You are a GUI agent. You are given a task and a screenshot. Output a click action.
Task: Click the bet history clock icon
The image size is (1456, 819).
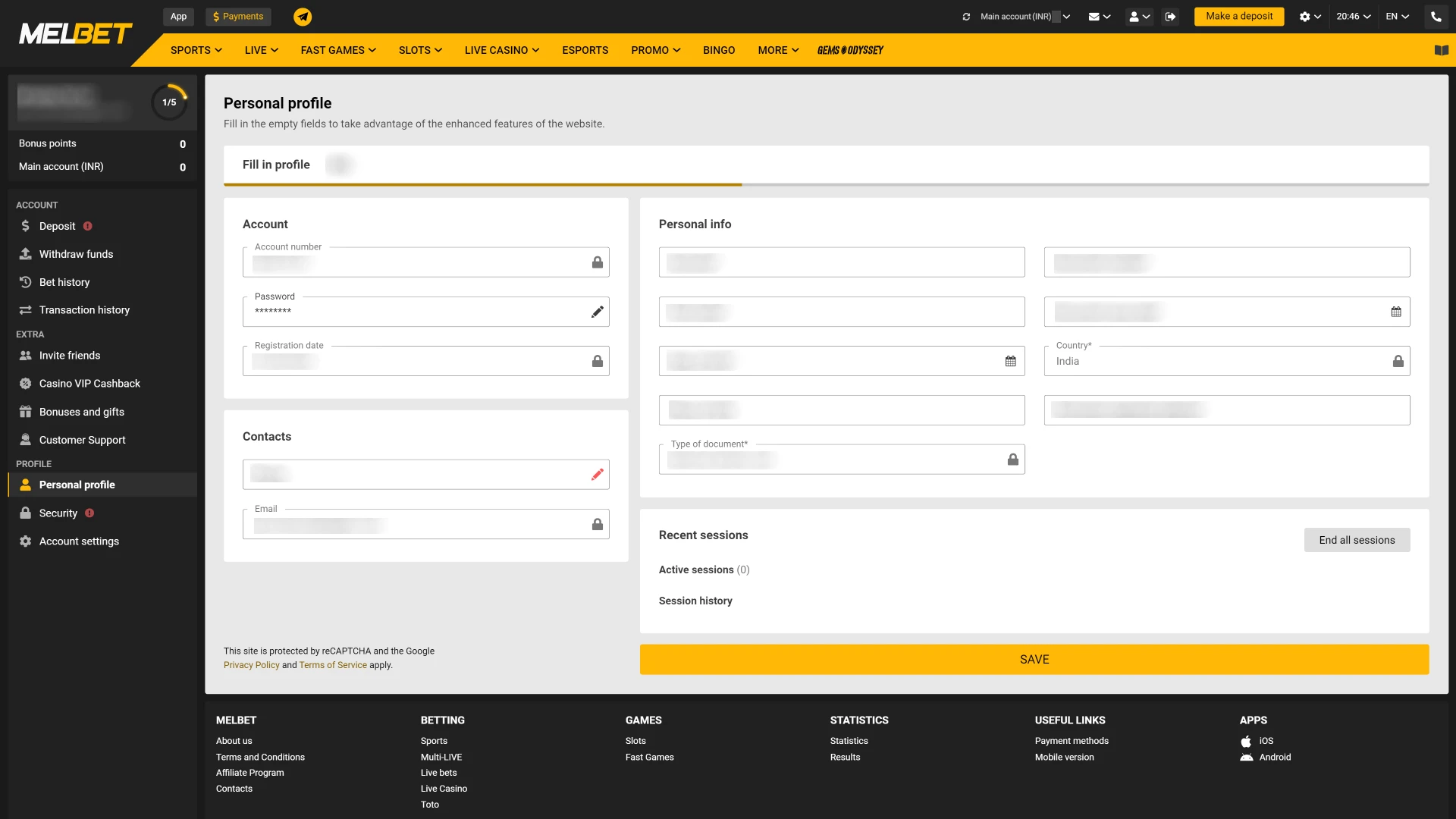tap(26, 281)
